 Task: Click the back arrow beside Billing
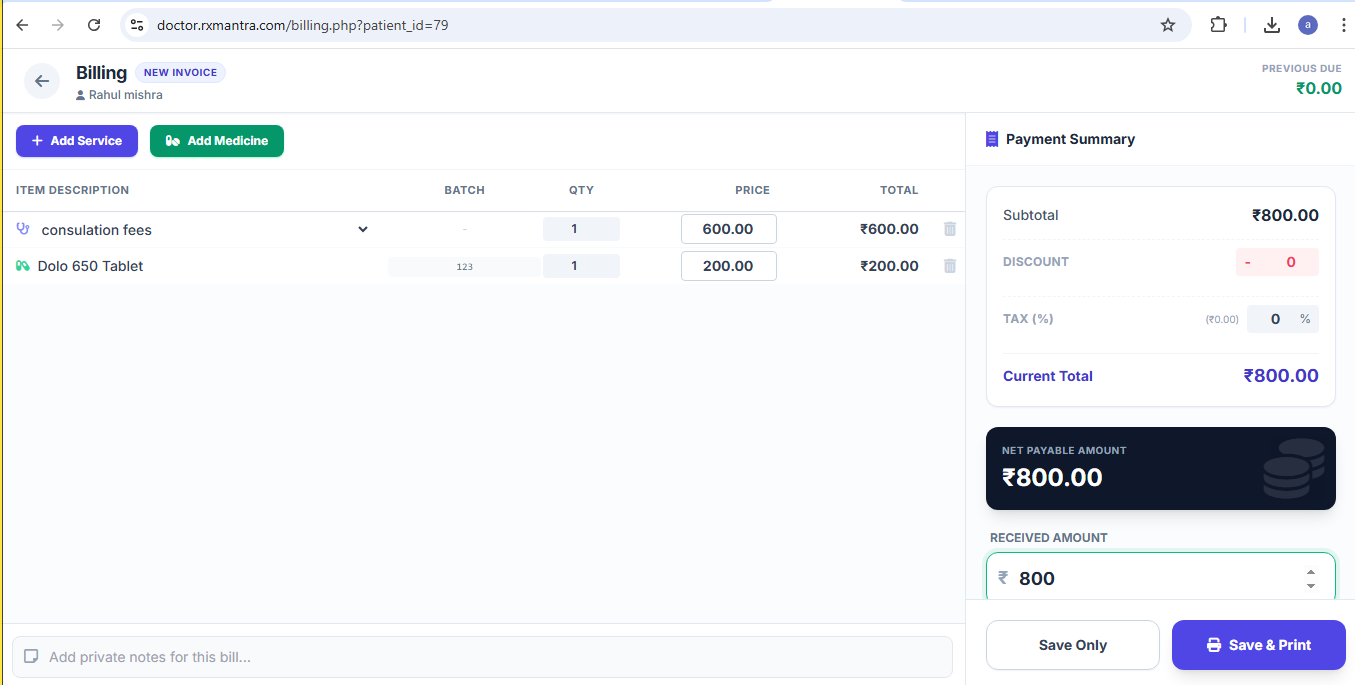(42, 81)
